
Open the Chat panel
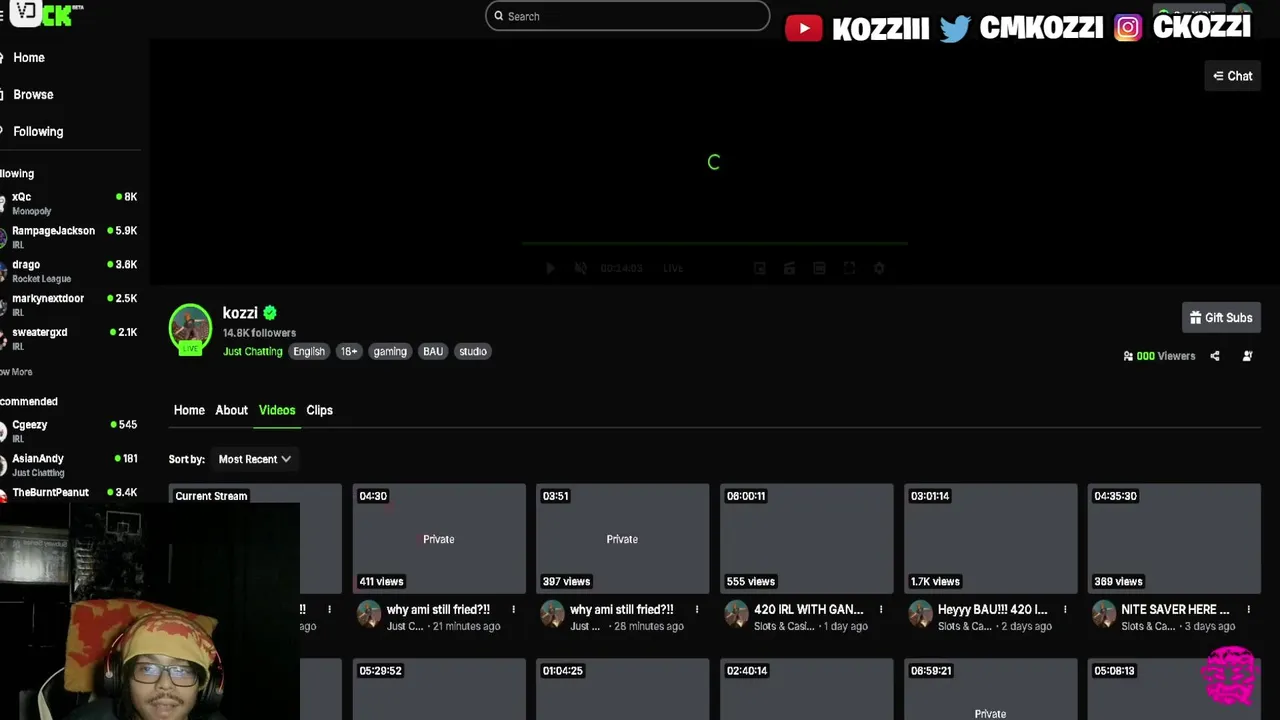pos(1232,76)
